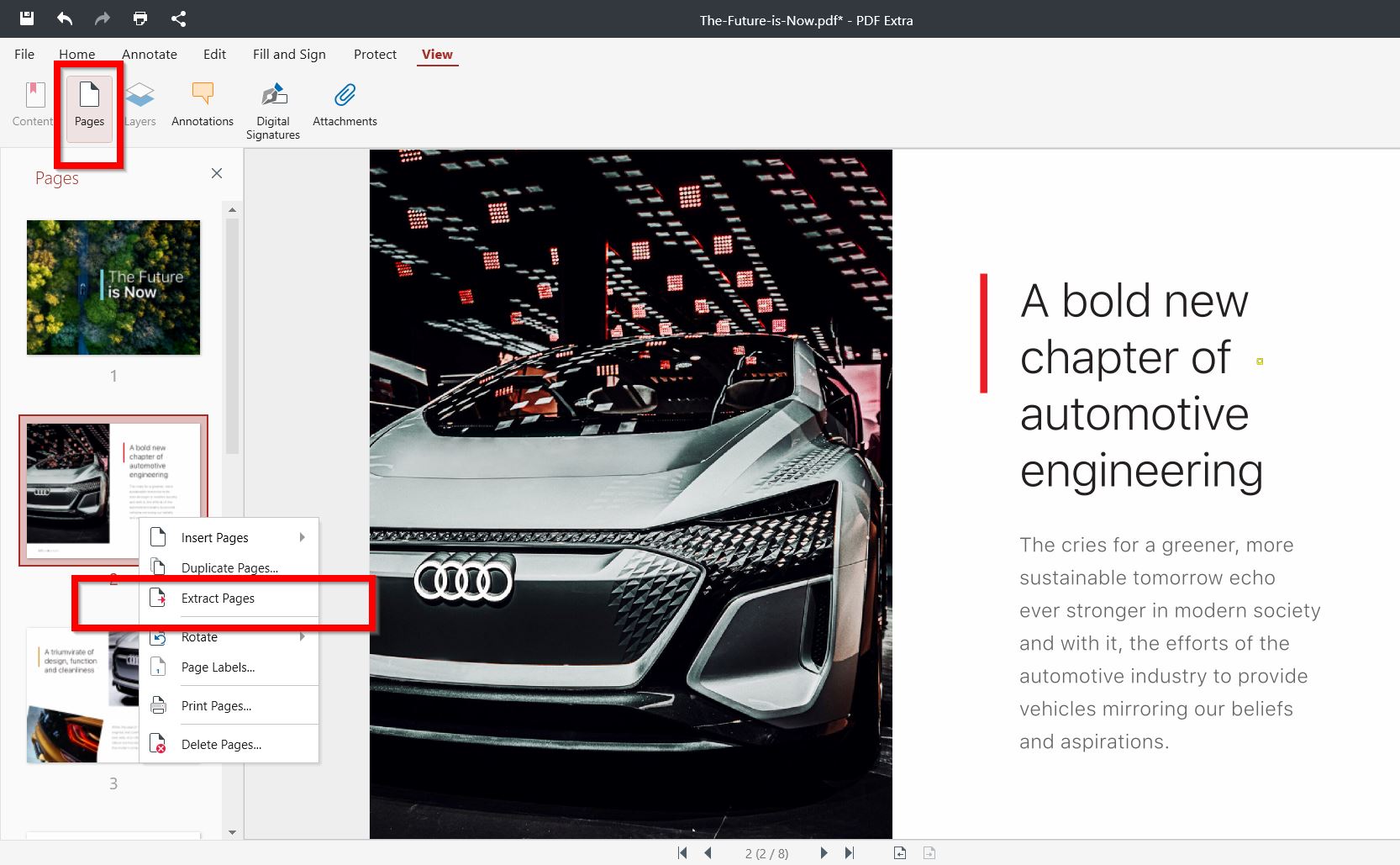Click the heading 'A bold new chapter'

coord(1141,386)
